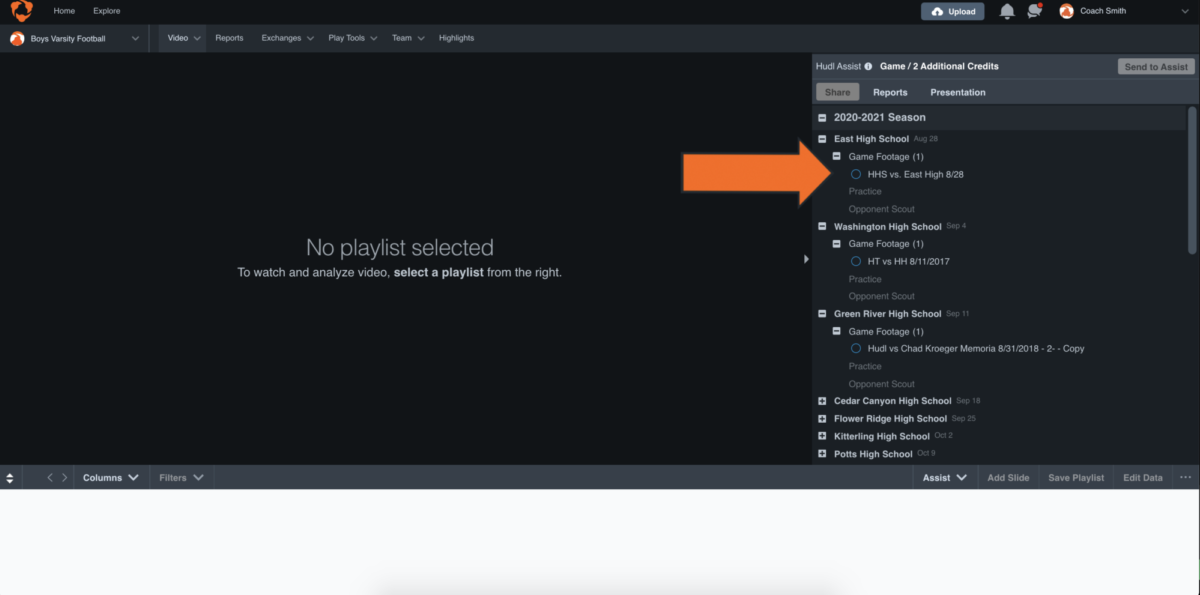
Task: Select the Hudl vs Chad Kroeger Memoria radio button
Action: [x=855, y=348]
